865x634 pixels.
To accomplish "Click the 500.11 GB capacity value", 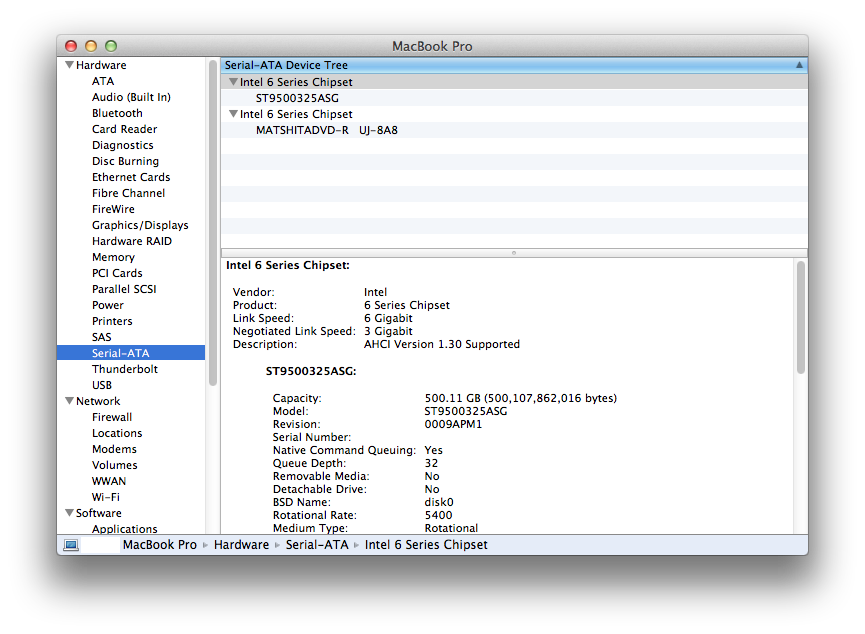I will [x=520, y=398].
